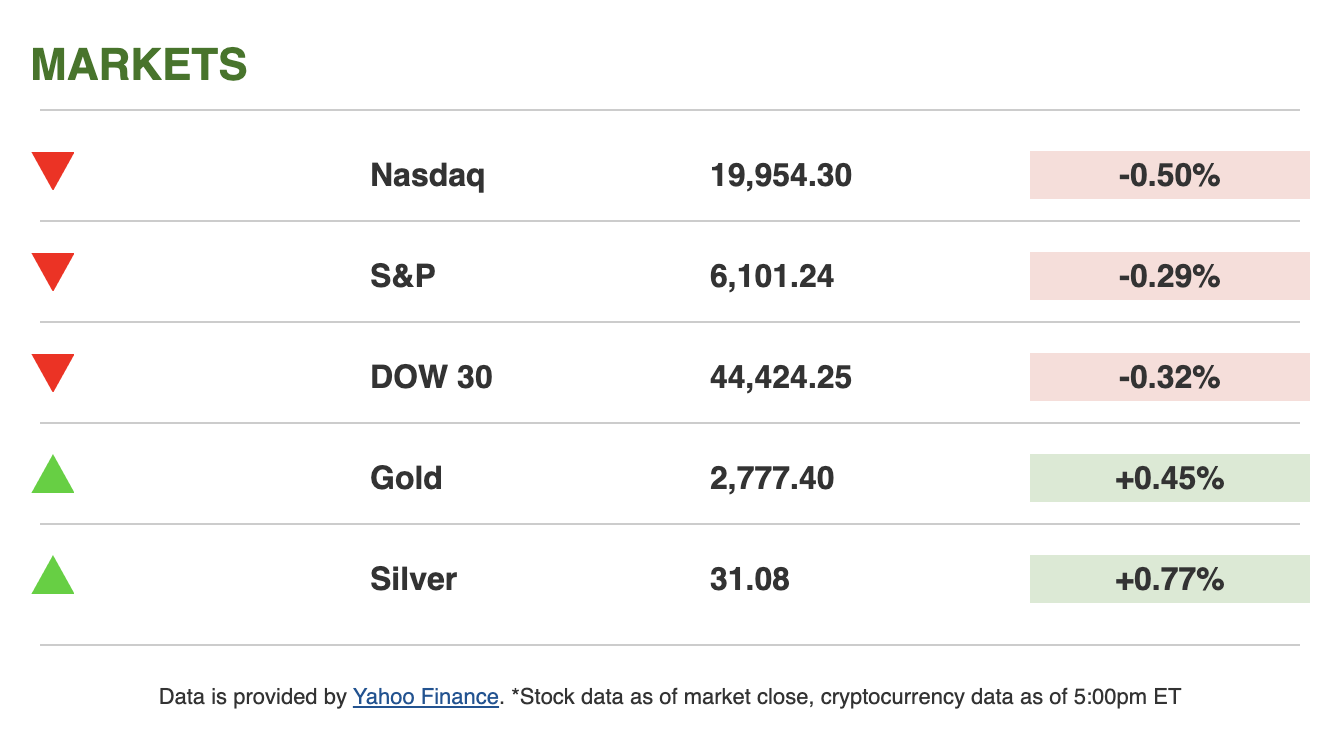The width and height of the screenshot is (1342, 744).
Task: Click the Gold +0.45% change badge
Action: pyautogui.click(x=1169, y=478)
